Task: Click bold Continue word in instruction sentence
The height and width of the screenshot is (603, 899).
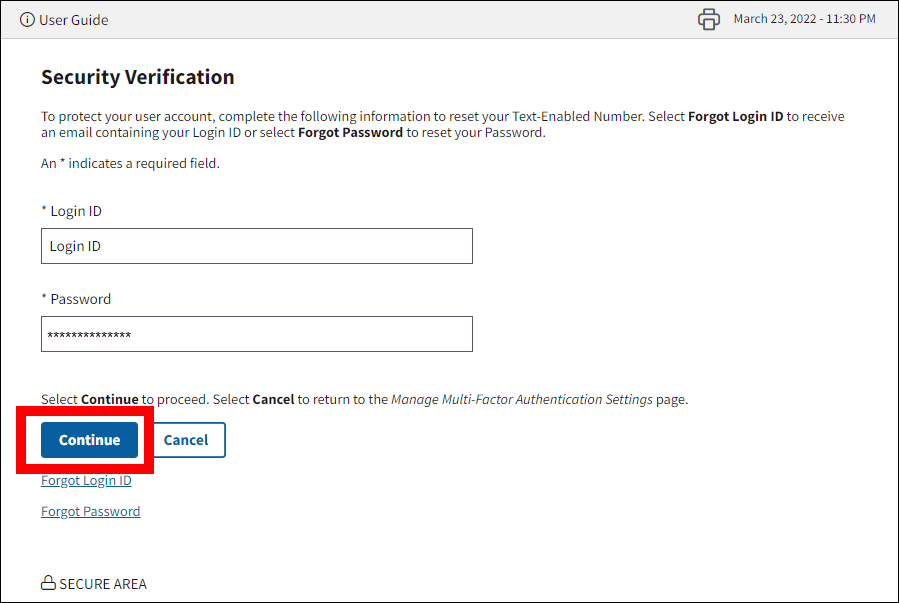Action: point(109,399)
